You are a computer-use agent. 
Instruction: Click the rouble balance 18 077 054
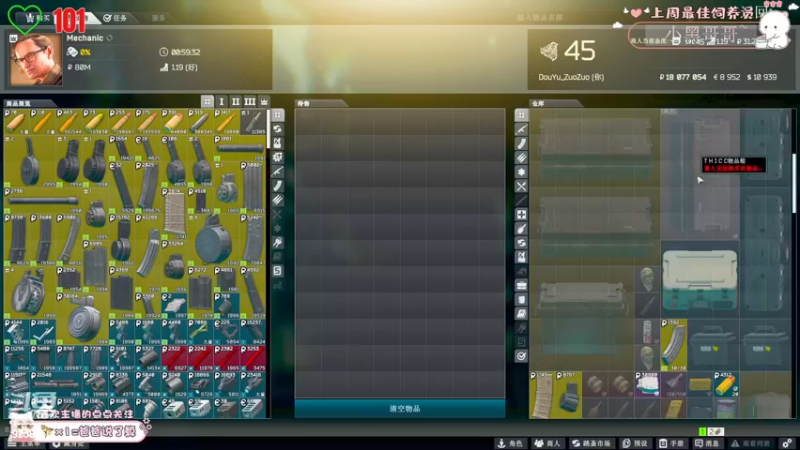pyautogui.click(x=683, y=77)
